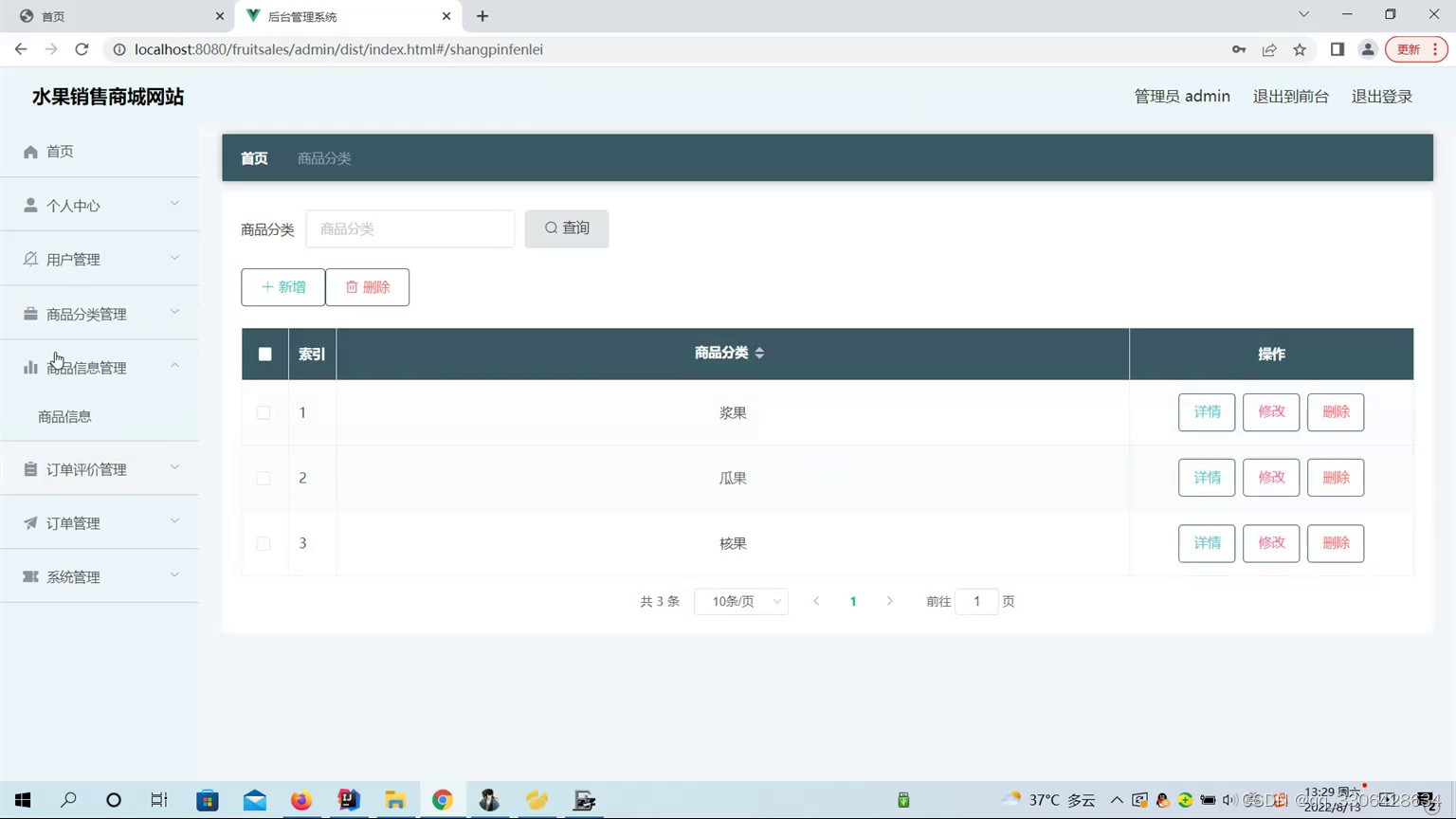
Task: Open browser tab list chevron
Action: click(1303, 14)
